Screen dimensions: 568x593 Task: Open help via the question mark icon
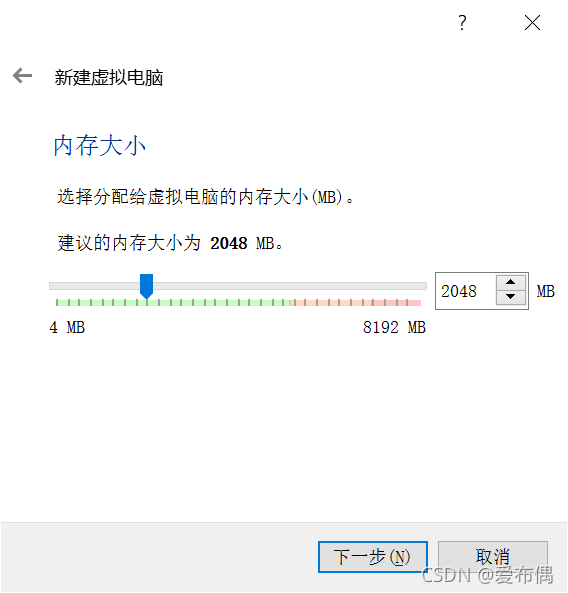(x=462, y=23)
